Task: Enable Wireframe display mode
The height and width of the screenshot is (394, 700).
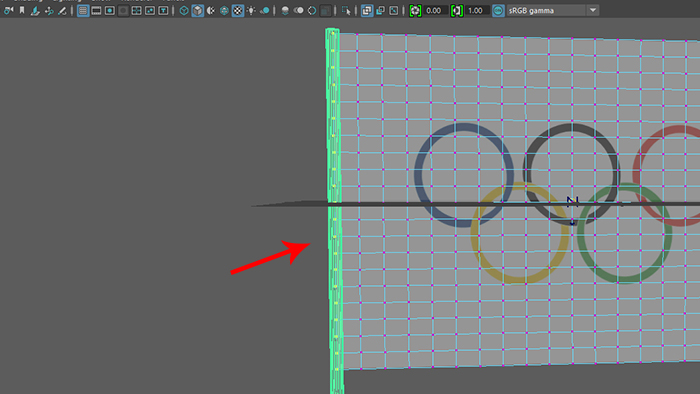Action: coord(184,10)
